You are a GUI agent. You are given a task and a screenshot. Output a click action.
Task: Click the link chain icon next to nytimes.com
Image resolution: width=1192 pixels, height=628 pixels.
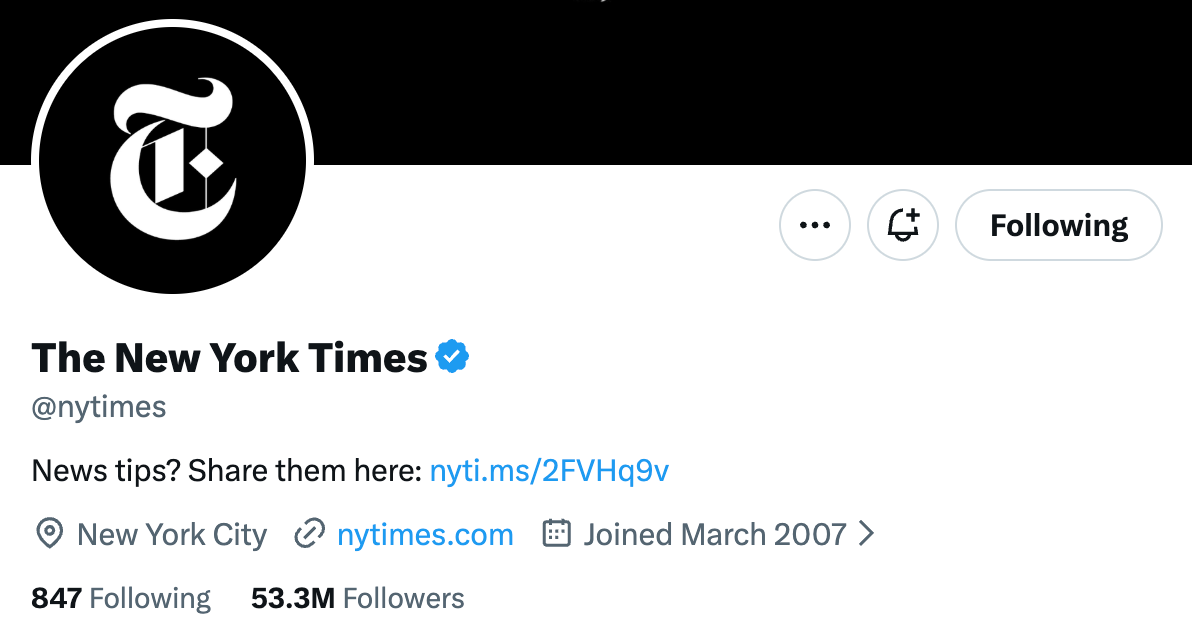tap(310, 534)
